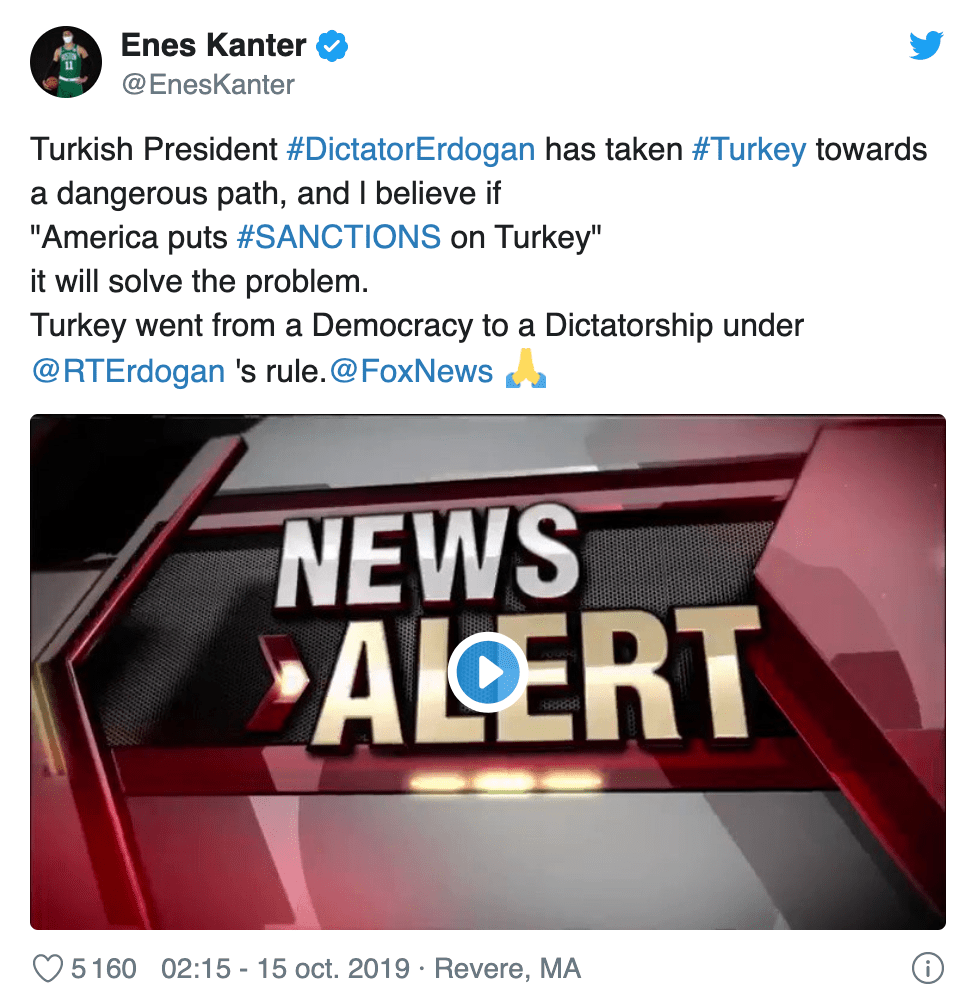Open the #SANCTIONS hashtag link
Image resolution: width=968 pixels, height=1006 pixels.
point(339,237)
